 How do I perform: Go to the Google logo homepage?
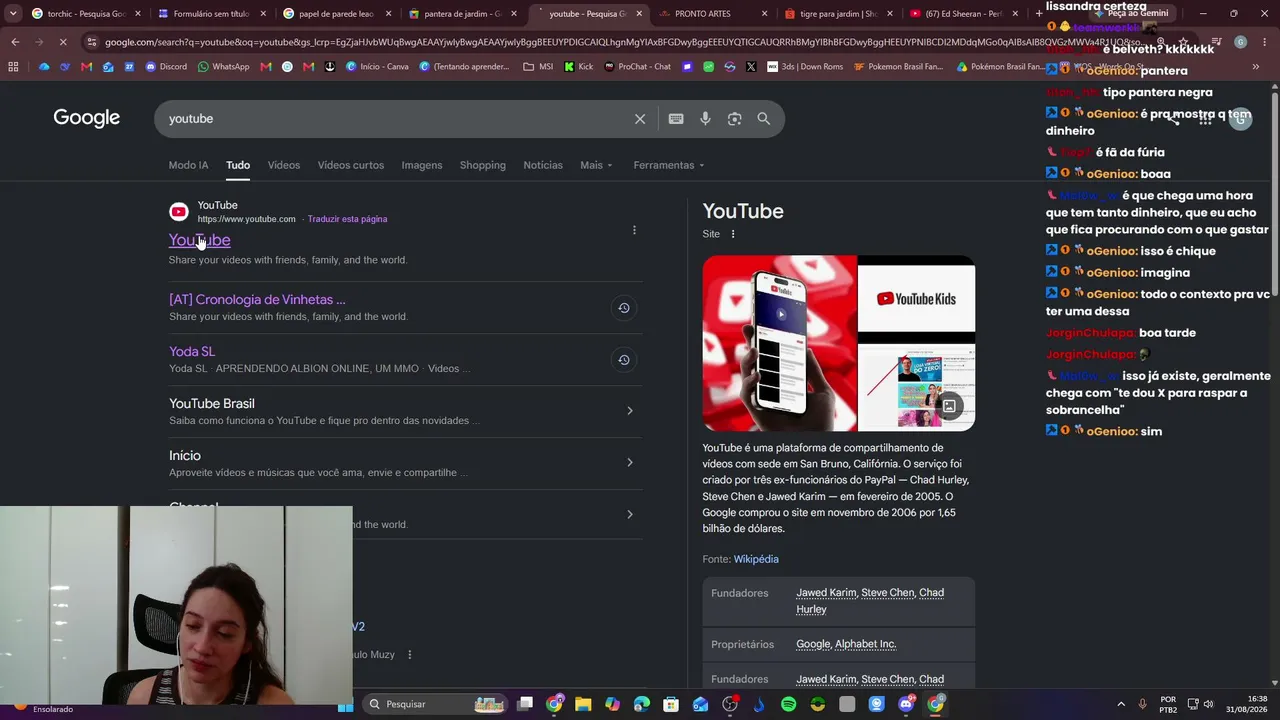coord(87,118)
